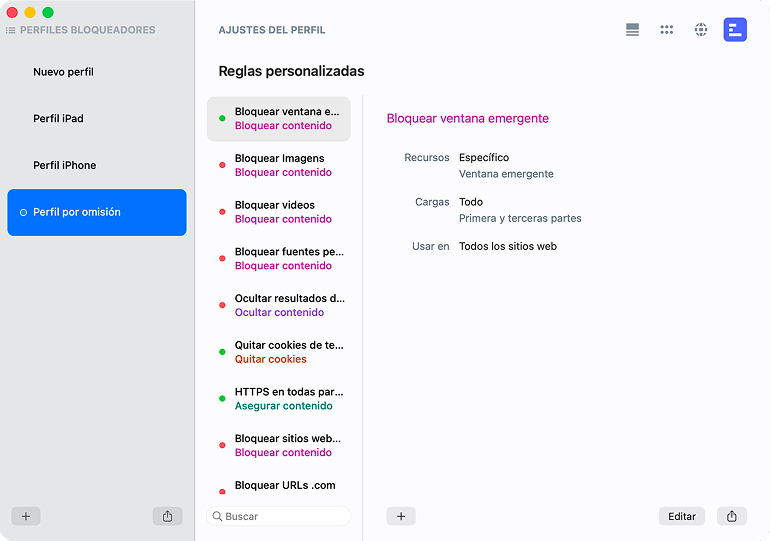770x541 pixels.
Task: Toggle status dot of Bloquear Imagens rule
Action: (x=222, y=165)
